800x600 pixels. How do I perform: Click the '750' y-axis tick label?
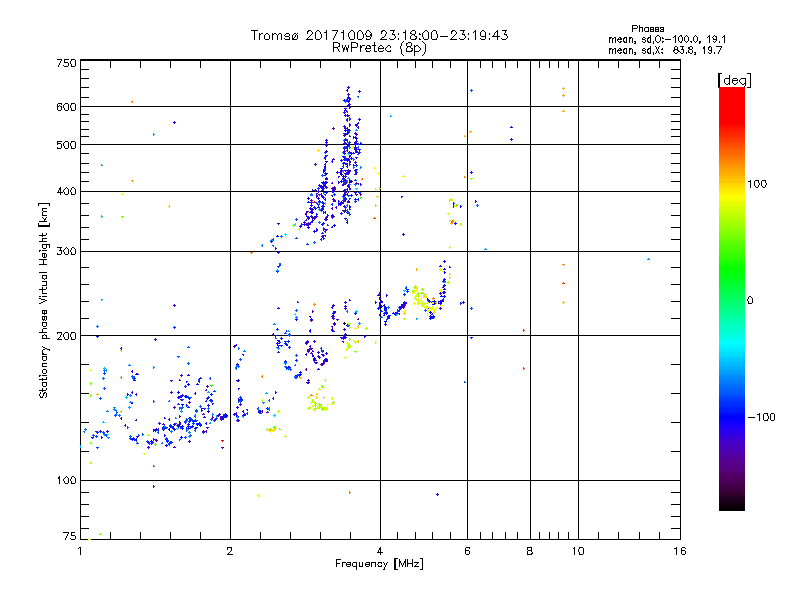66,63
